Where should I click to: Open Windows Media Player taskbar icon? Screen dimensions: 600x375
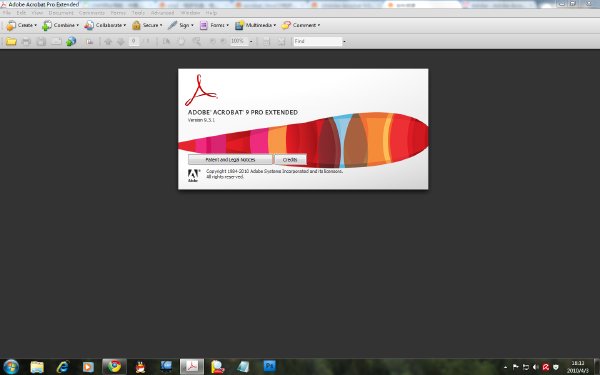point(88,367)
